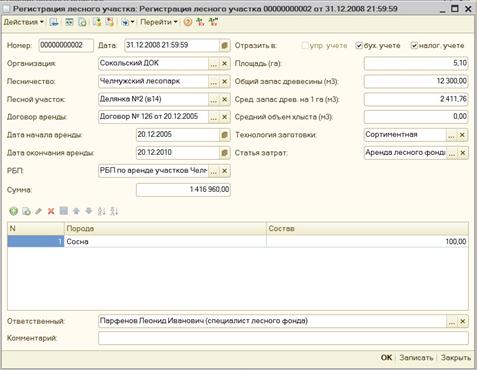Open the calendar for Дата начала аренды
477x370 pixels.
[224, 135]
